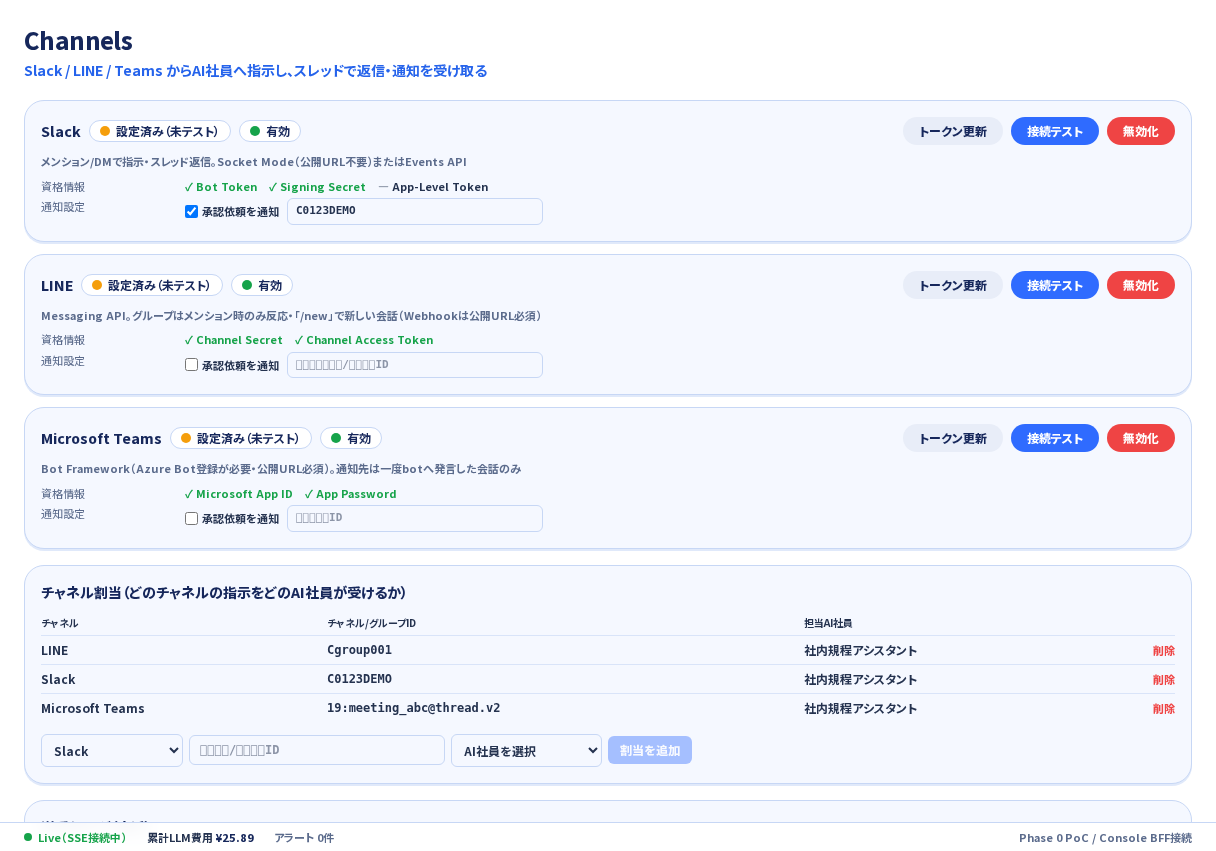The height and width of the screenshot is (851, 1216).
Task: Click 社内規程アシスタント in Microsoft Teams row
Action: coord(860,708)
